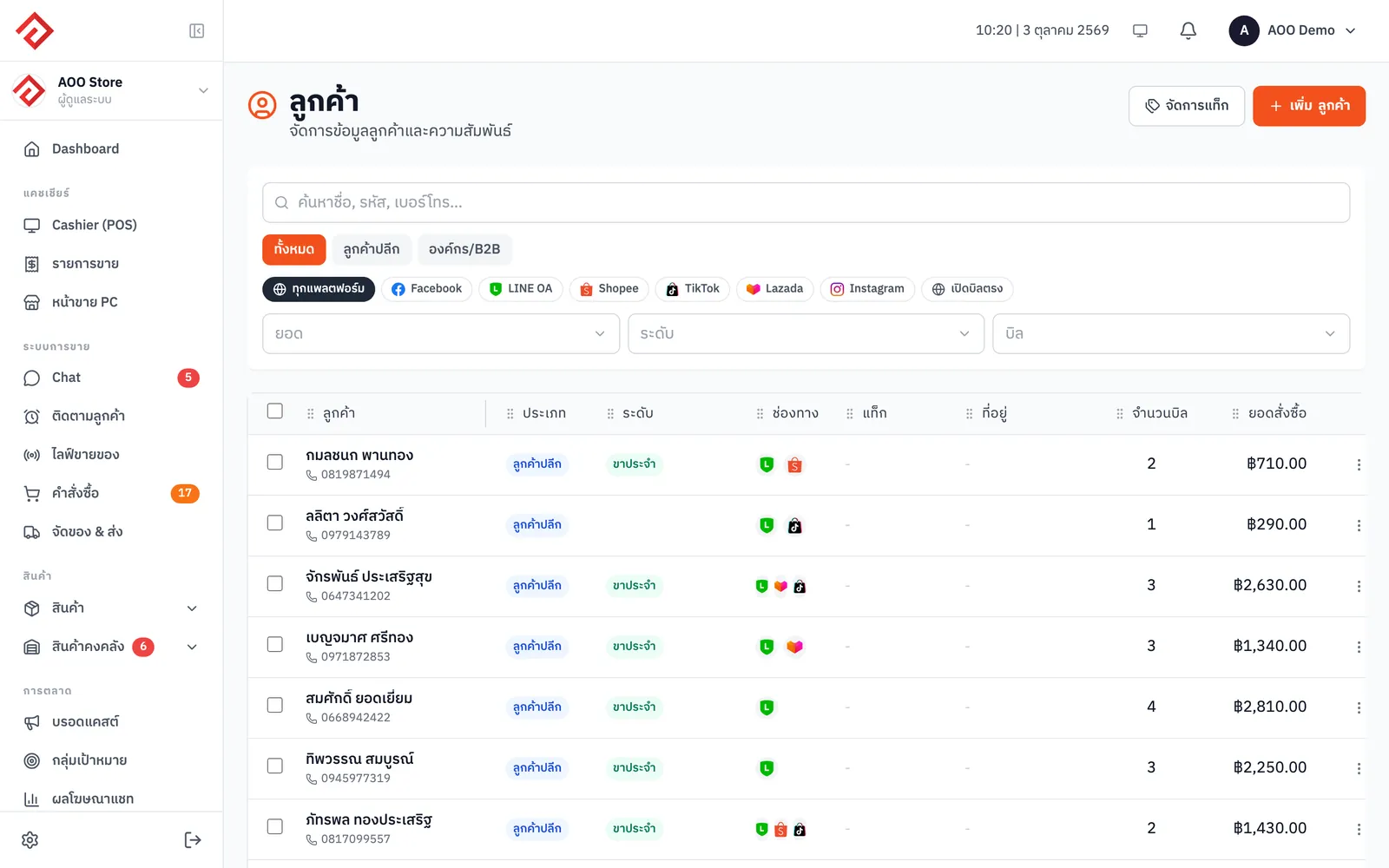Open settings gear at sidebar bottom
The image size is (1389, 868).
tap(30, 840)
